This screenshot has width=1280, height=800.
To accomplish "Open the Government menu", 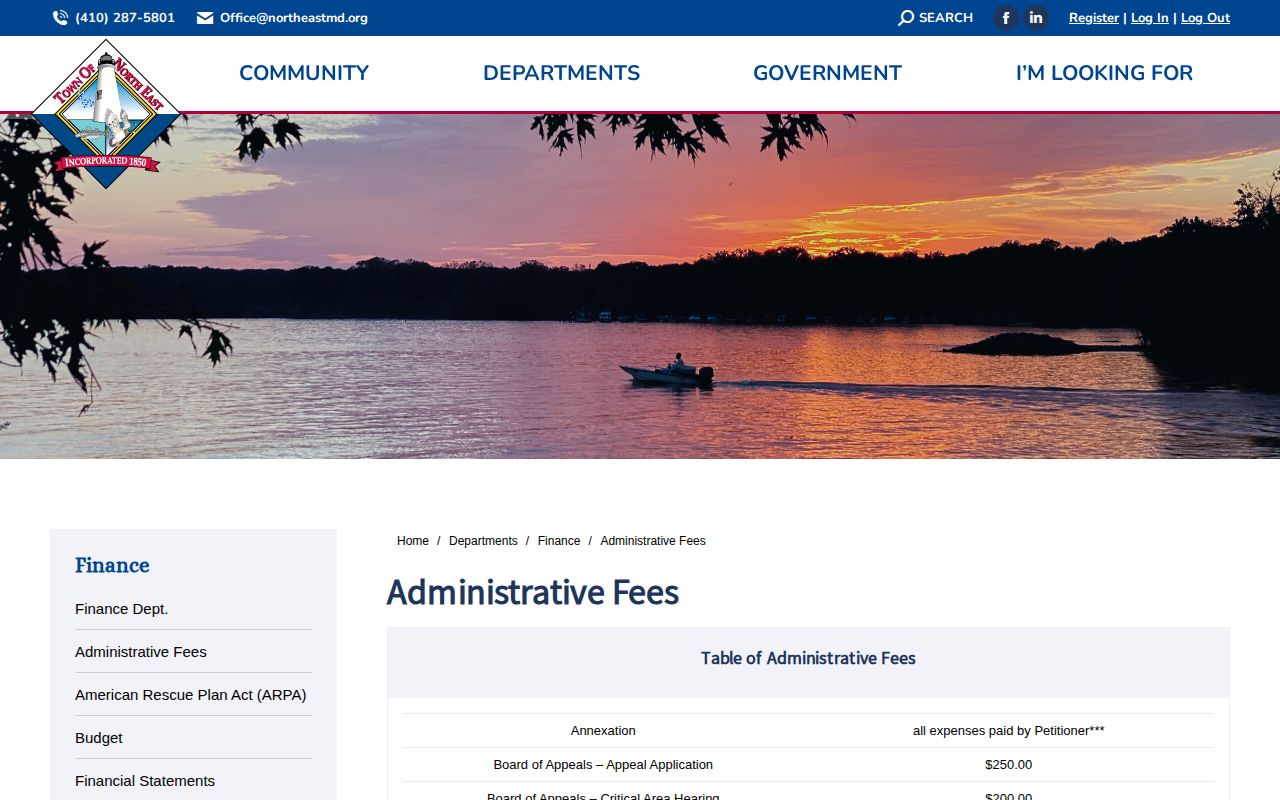I will pyautogui.click(x=827, y=73).
